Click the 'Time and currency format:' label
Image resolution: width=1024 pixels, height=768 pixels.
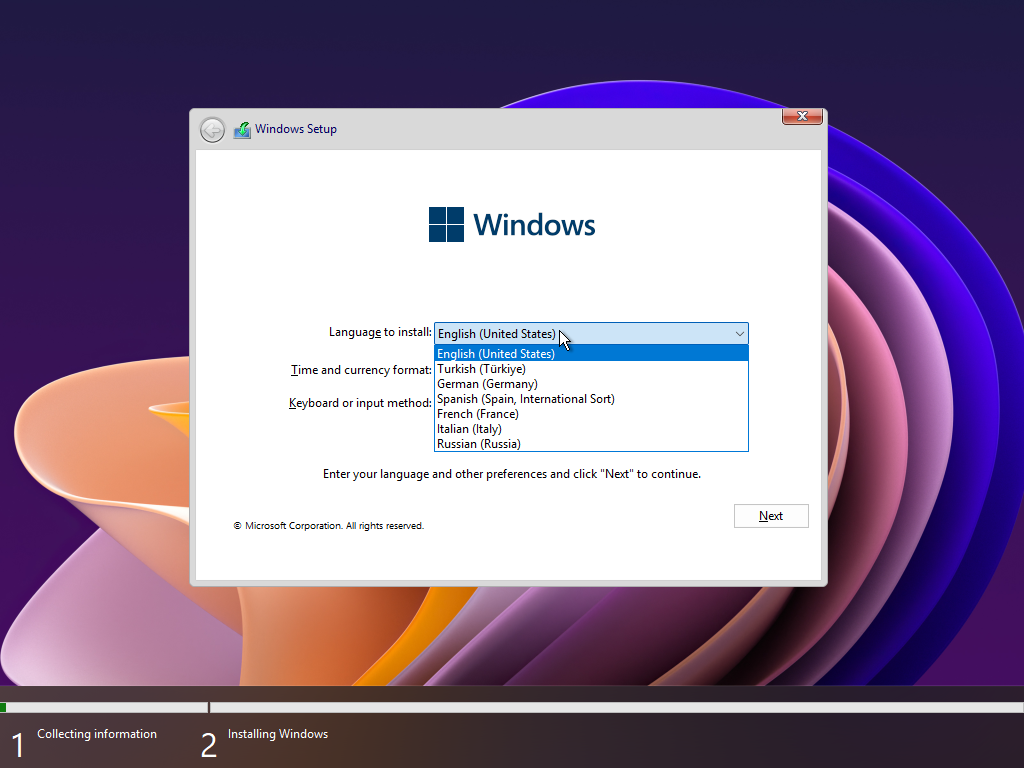click(361, 370)
